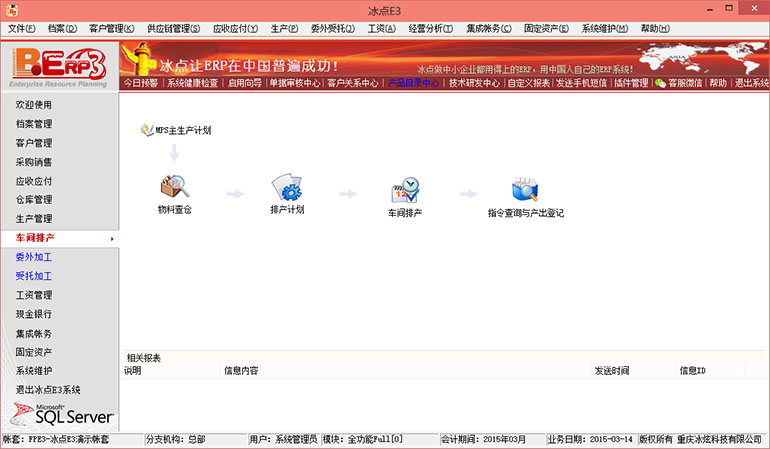Image resolution: width=770 pixels, height=449 pixels.
Task: Select 现金银行 in the sidebar
Action: [x=33, y=314]
